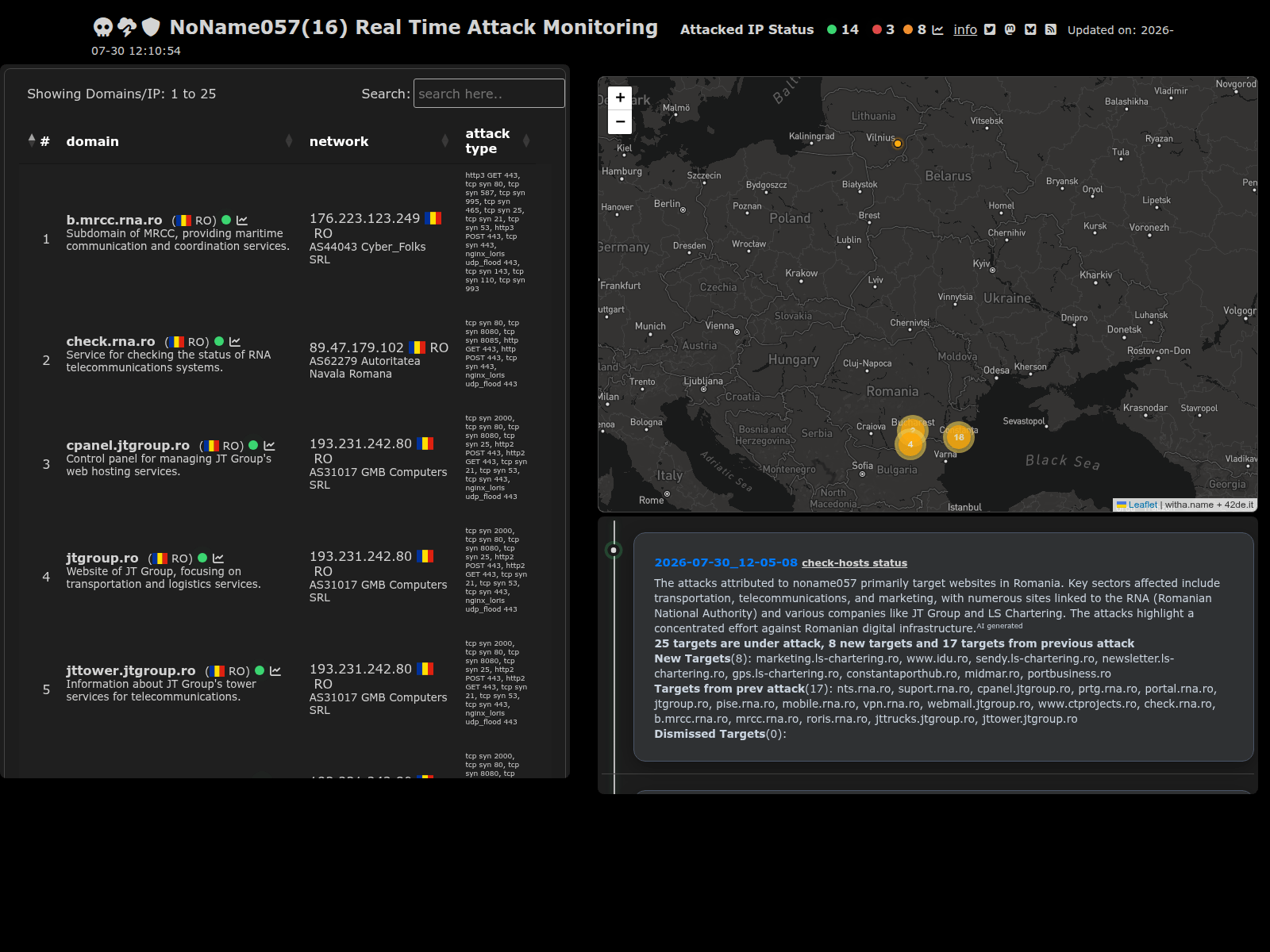Open the jtgroup.ro domain entry in row 4
Viewport: 1270px width, 952px height.
(x=102, y=558)
